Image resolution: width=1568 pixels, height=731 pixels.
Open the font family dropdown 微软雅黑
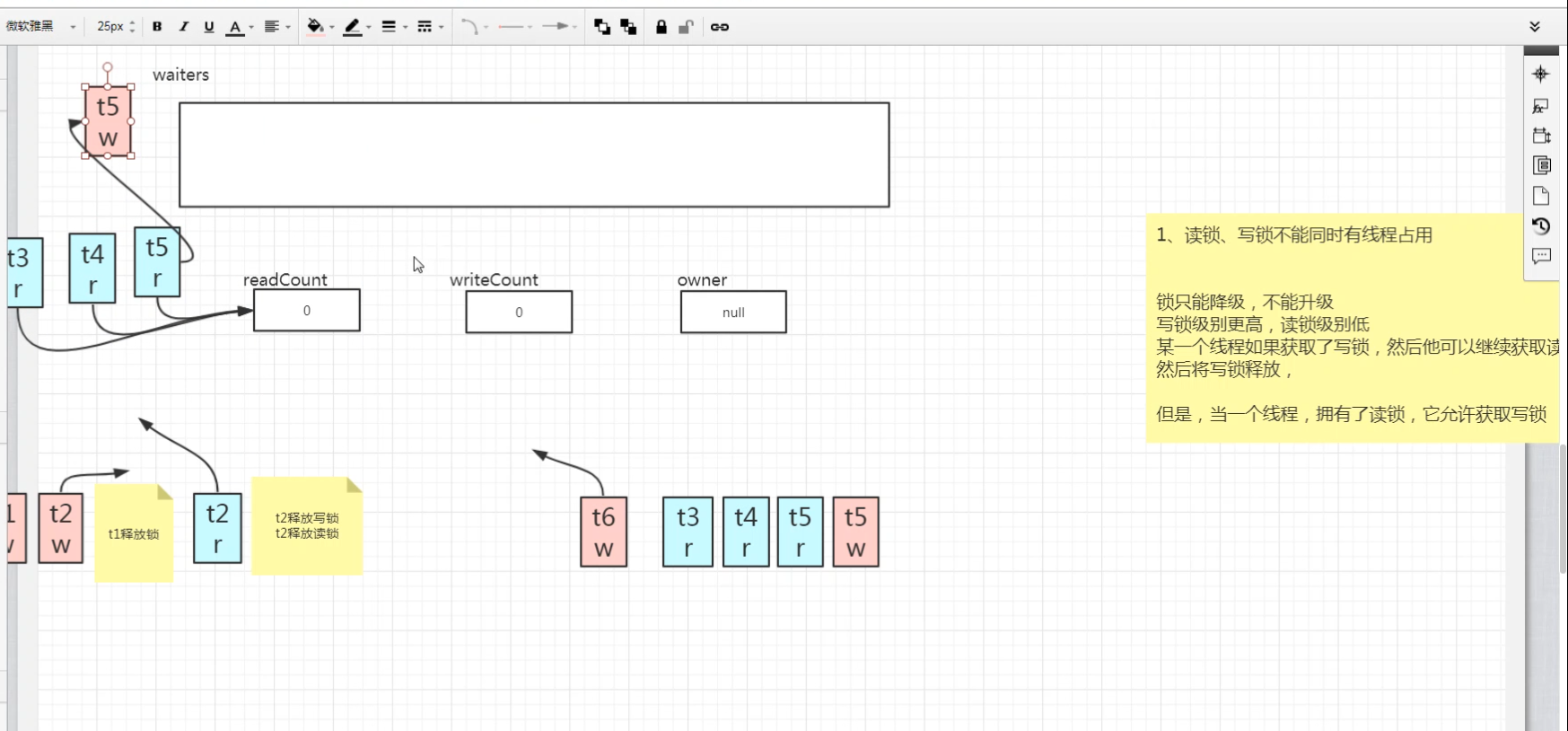pos(41,27)
